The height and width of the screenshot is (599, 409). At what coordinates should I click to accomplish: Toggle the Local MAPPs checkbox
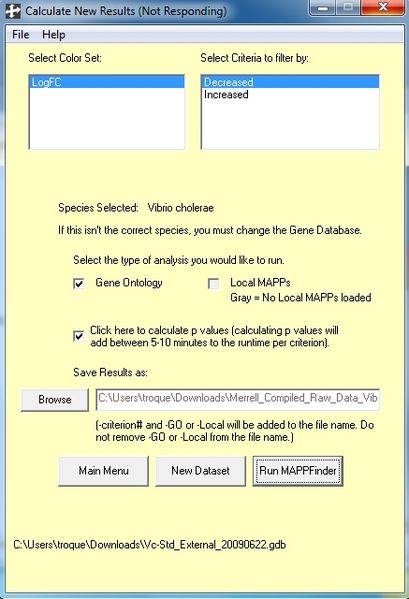tap(213, 283)
